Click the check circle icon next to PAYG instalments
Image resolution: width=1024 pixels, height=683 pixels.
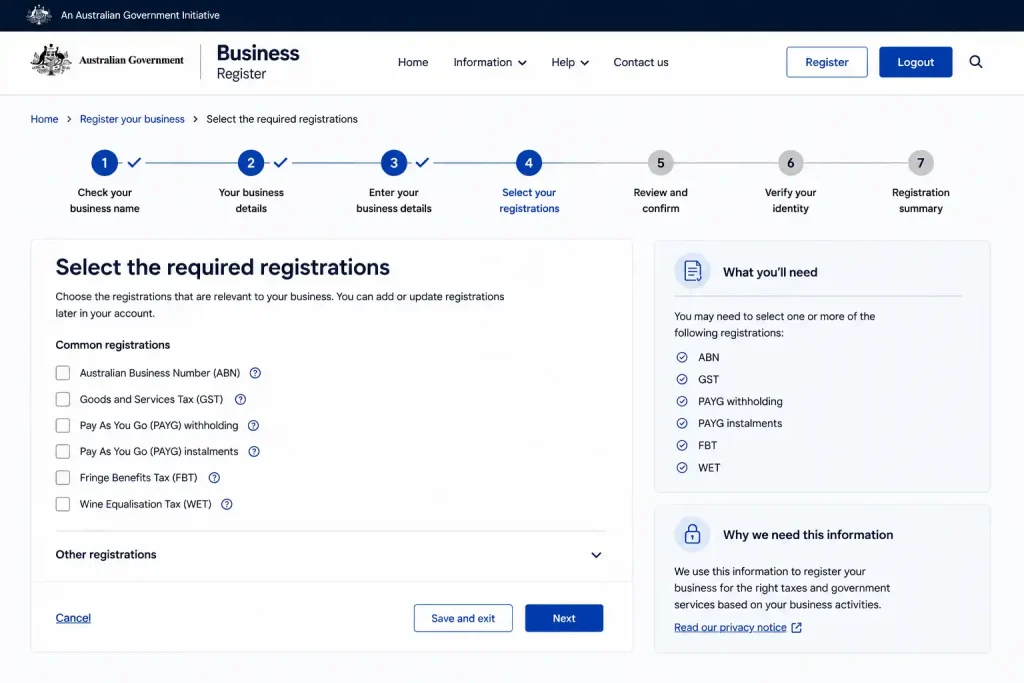click(682, 423)
